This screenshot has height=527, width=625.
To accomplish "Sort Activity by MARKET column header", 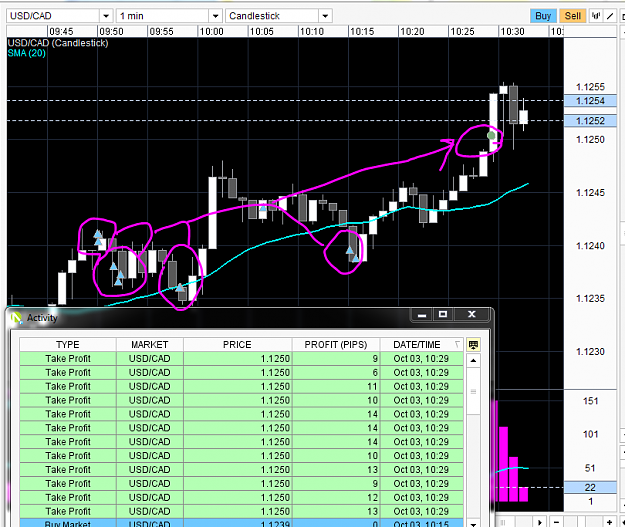I will 149,345.
